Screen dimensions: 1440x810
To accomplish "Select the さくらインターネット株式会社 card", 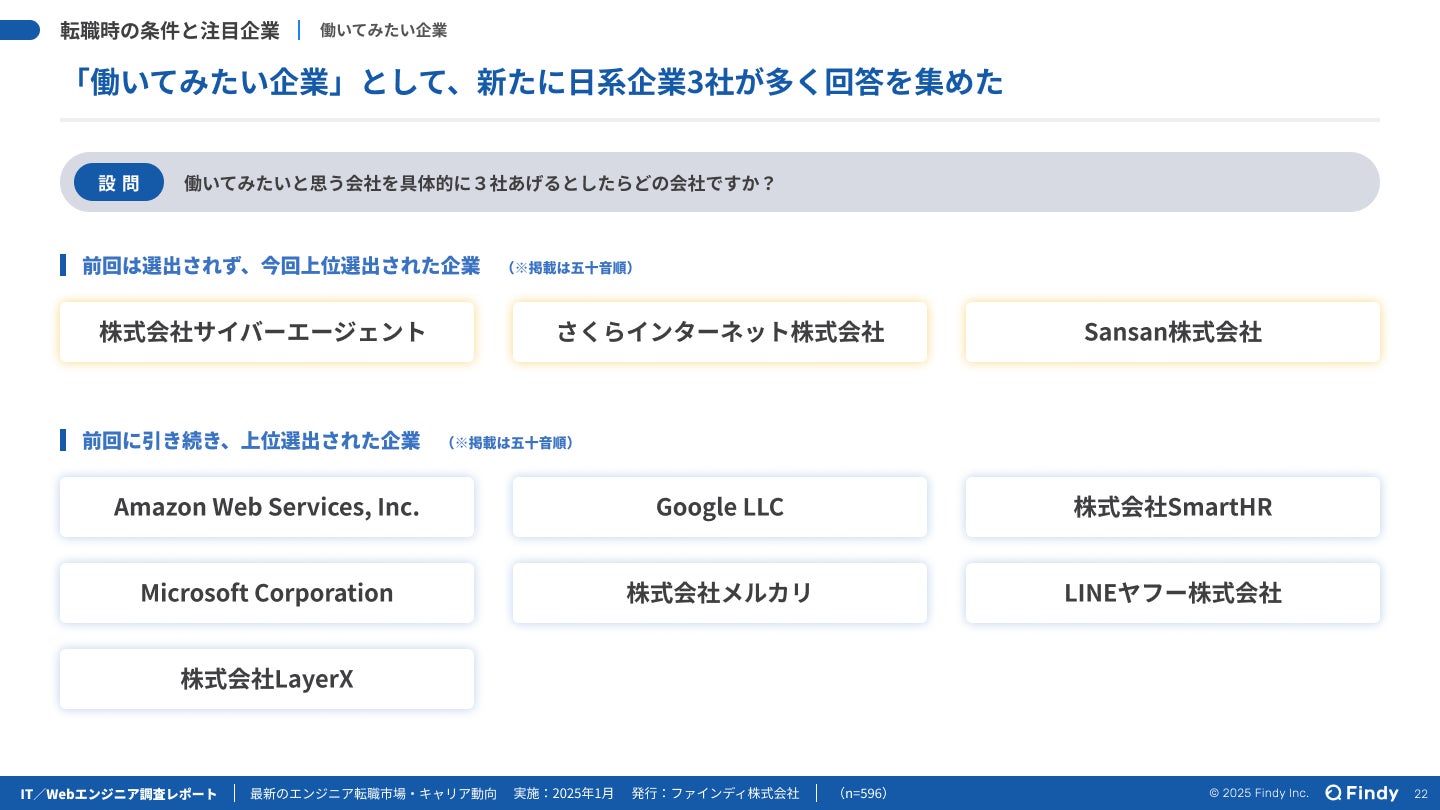I will pos(720,332).
